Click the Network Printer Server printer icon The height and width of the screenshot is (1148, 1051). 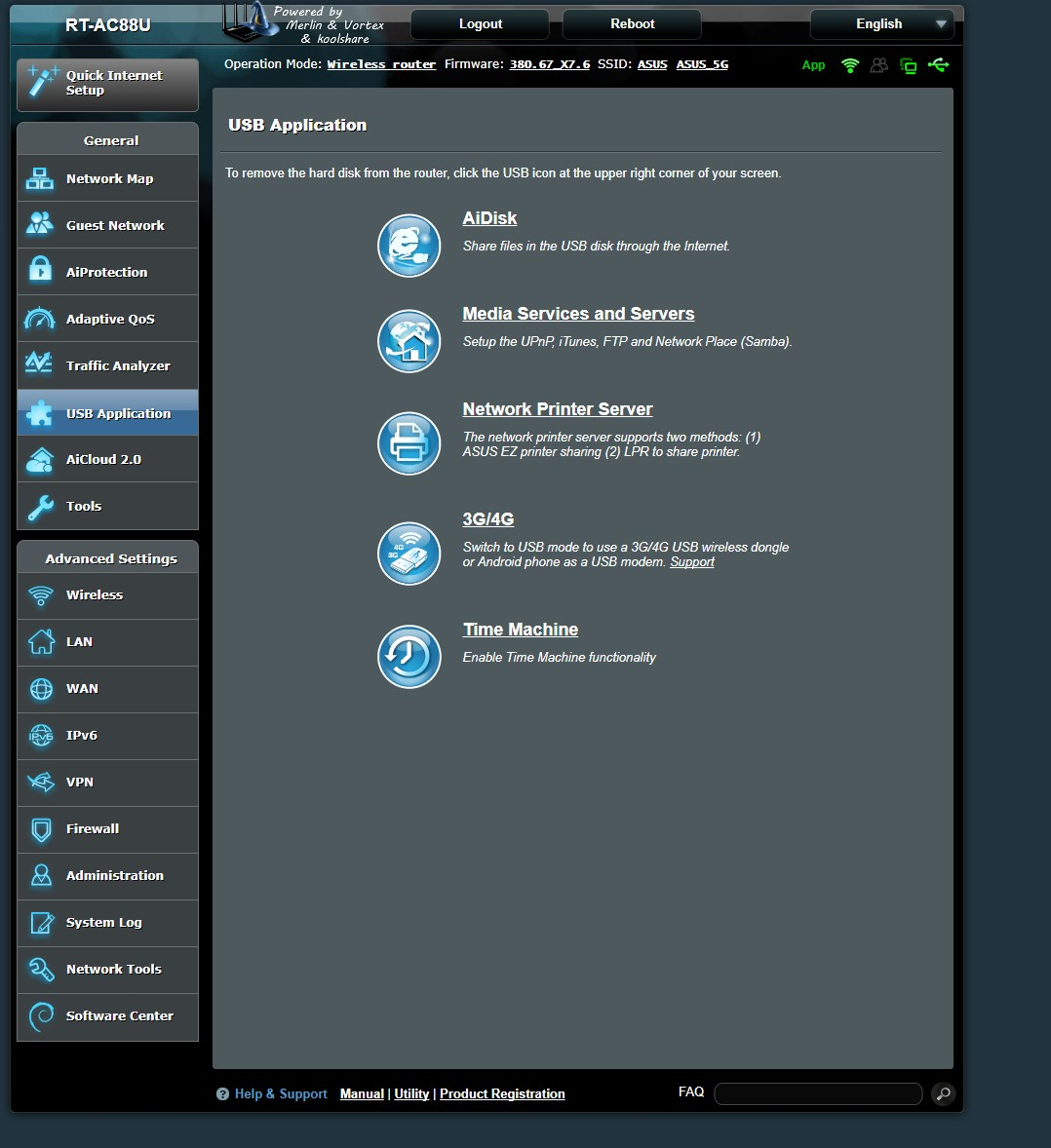click(409, 443)
